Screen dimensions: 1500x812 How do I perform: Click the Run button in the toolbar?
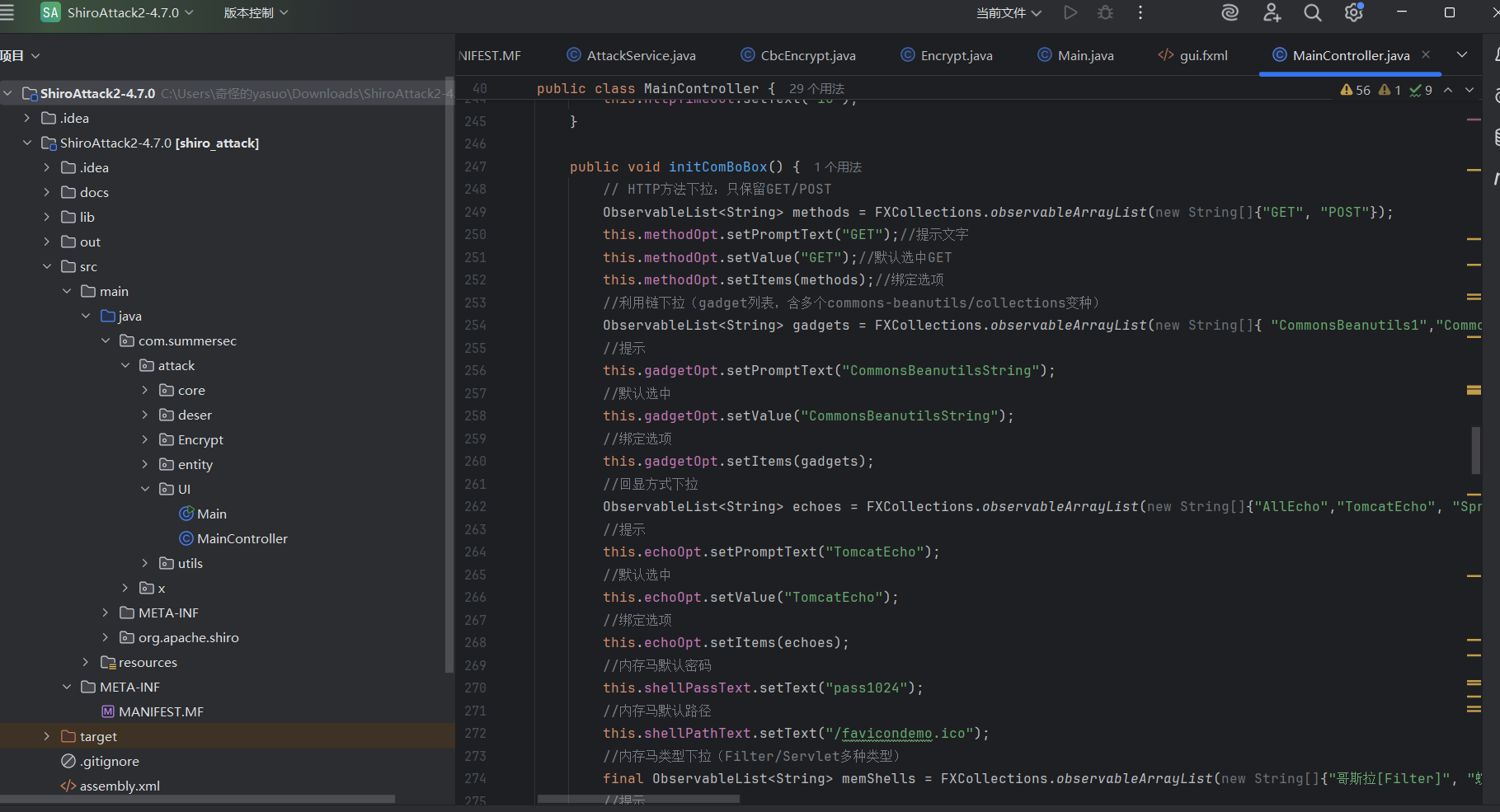click(1070, 12)
